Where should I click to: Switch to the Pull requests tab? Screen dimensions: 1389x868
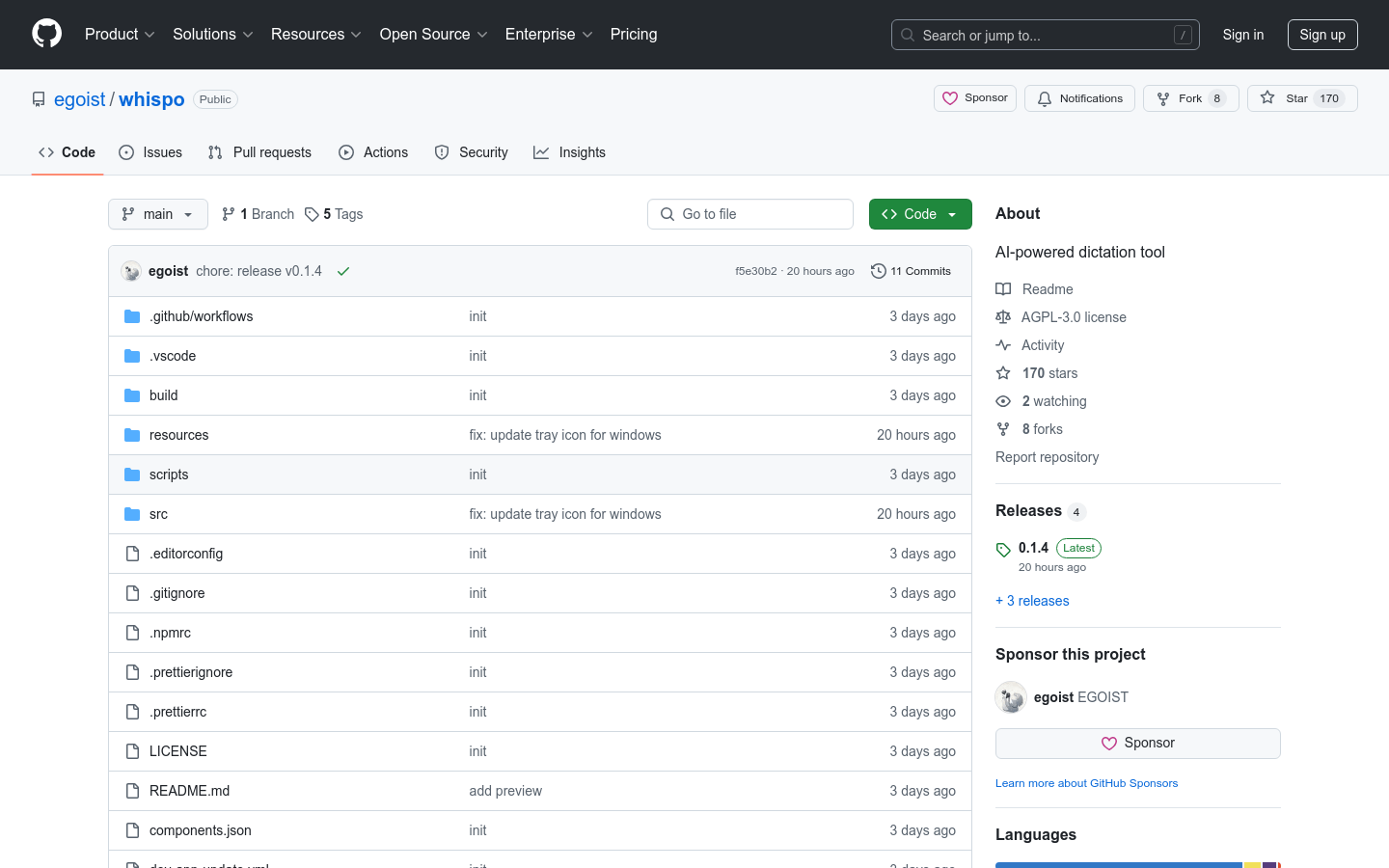coord(259,152)
